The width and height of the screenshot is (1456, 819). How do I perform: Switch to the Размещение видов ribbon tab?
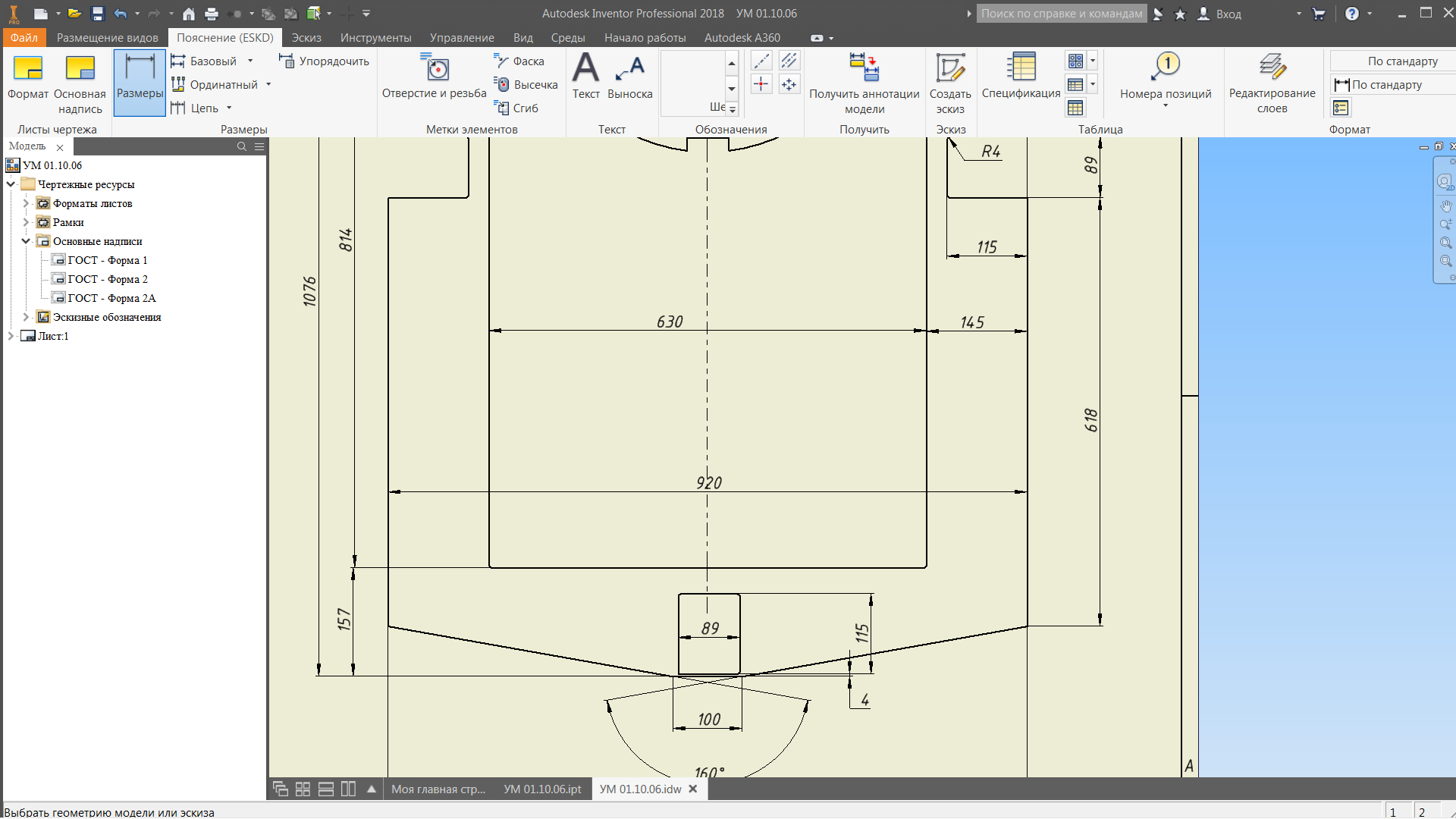(x=107, y=38)
